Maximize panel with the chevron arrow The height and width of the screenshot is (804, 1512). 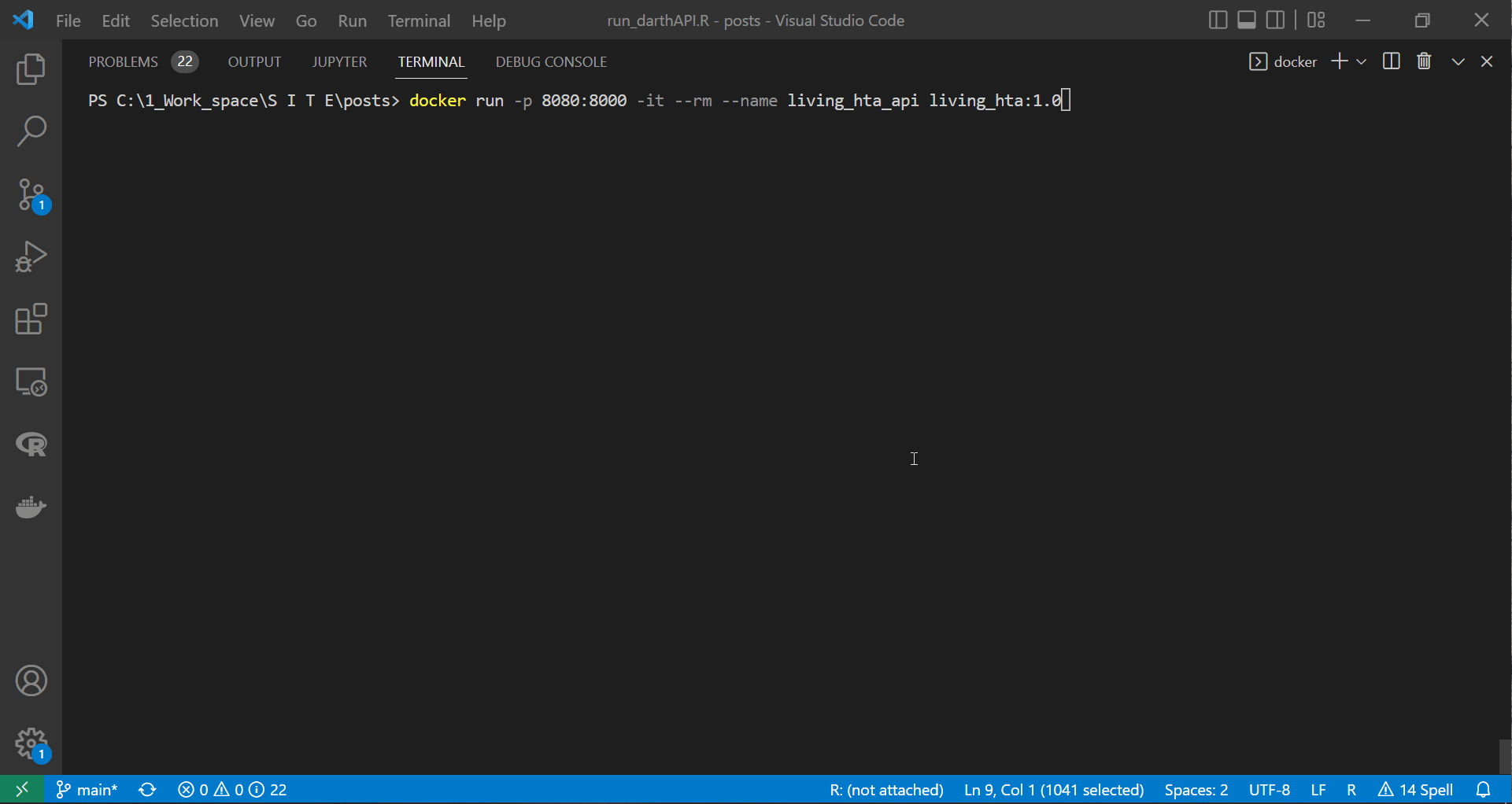pyautogui.click(x=1458, y=61)
